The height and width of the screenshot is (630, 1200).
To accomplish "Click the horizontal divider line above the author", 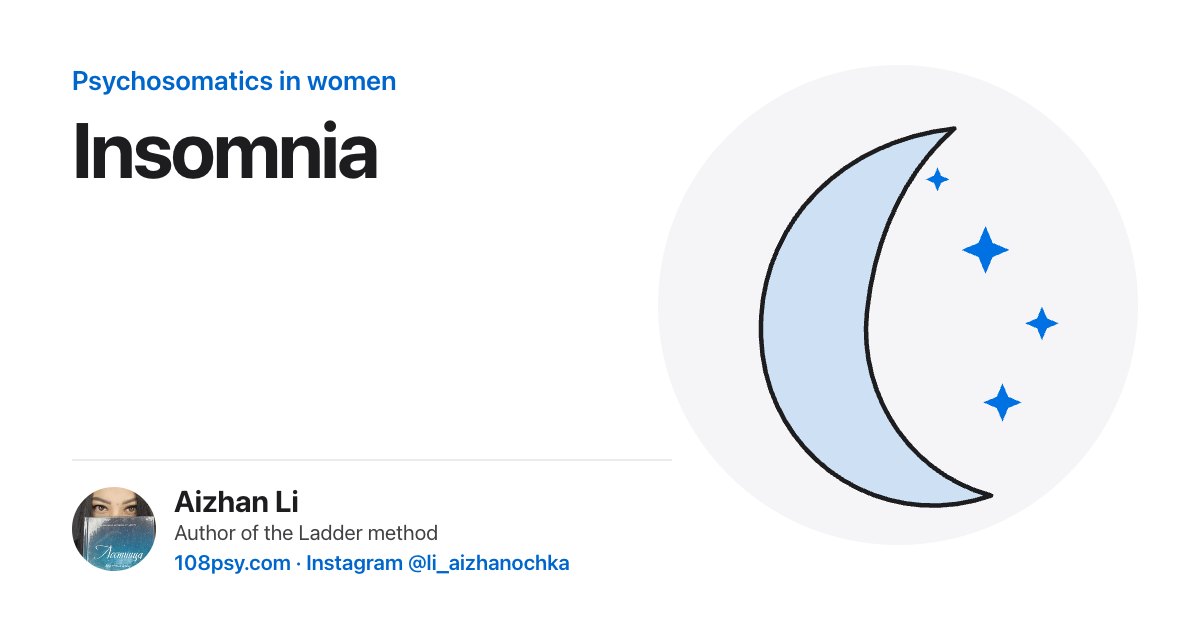I will pyautogui.click(x=372, y=460).
